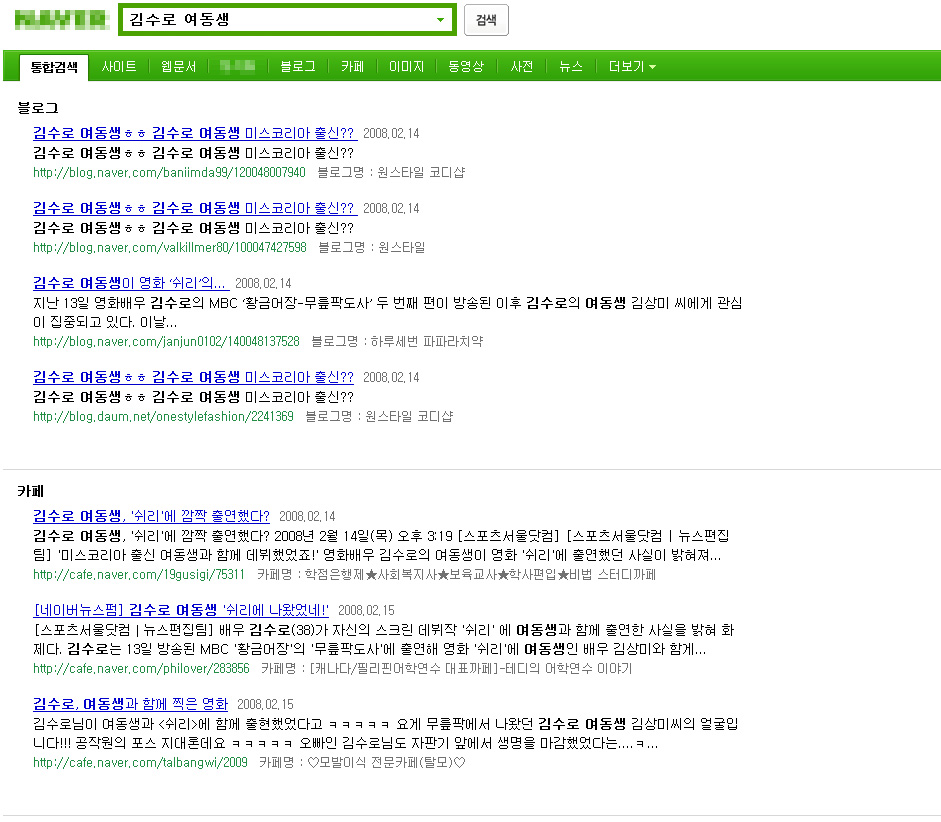Image resolution: width=941 pixels, height=822 pixels.
Task: Open blog result title above baniimda99 URL
Action: 195,133
